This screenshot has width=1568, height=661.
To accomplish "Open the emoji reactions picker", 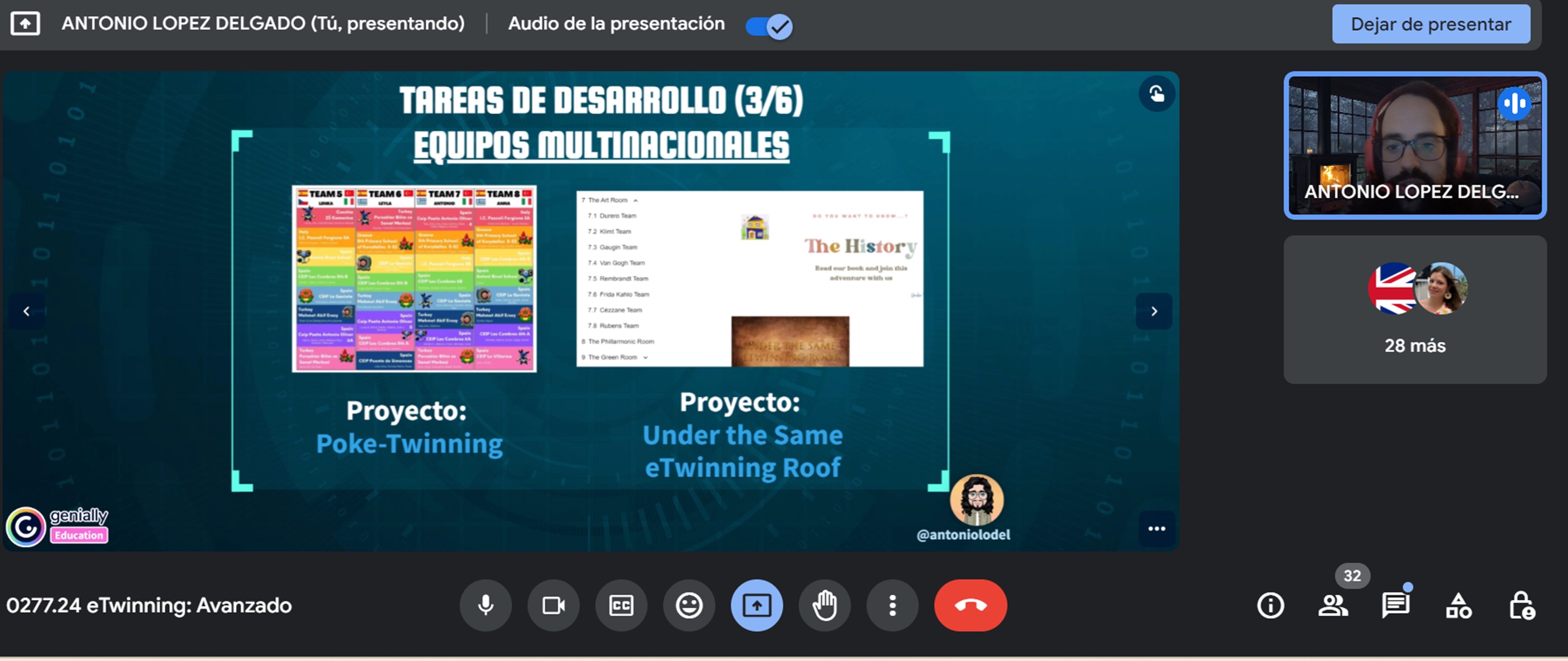I will tap(689, 605).
